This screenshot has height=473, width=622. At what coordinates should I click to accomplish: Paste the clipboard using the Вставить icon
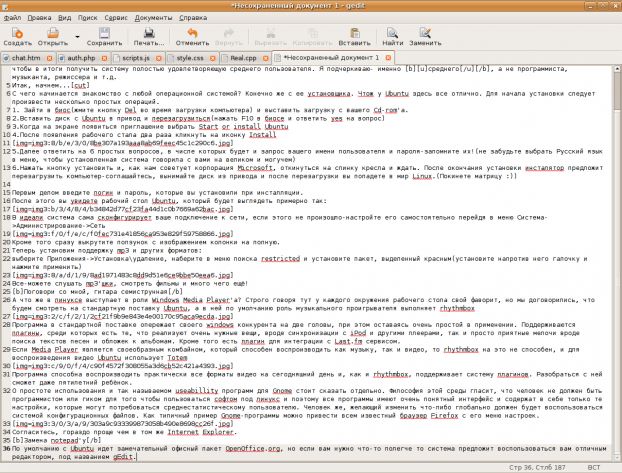(x=349, y=34)
